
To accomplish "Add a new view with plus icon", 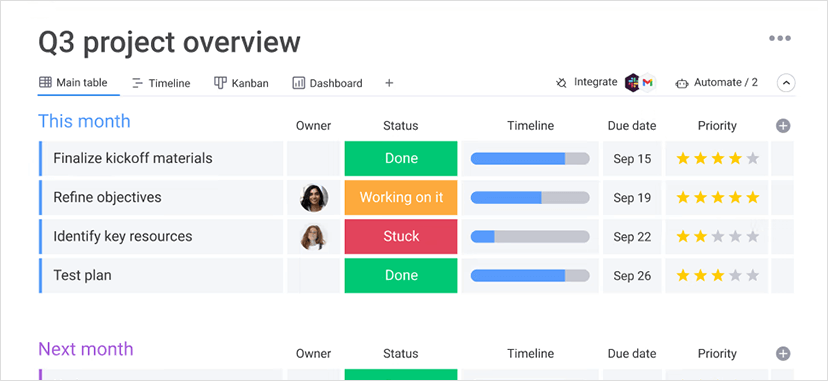I will [x=389, y=83].
